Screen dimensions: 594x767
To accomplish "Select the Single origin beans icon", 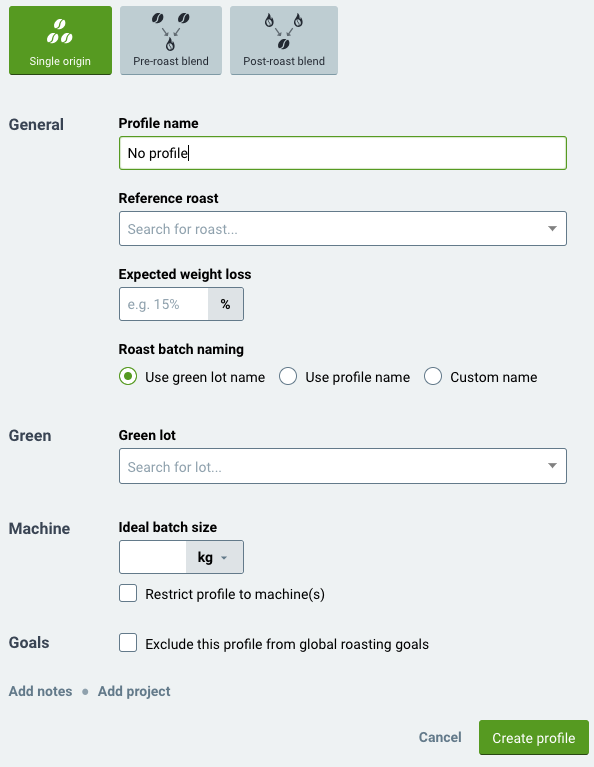I will pos(60,31).
